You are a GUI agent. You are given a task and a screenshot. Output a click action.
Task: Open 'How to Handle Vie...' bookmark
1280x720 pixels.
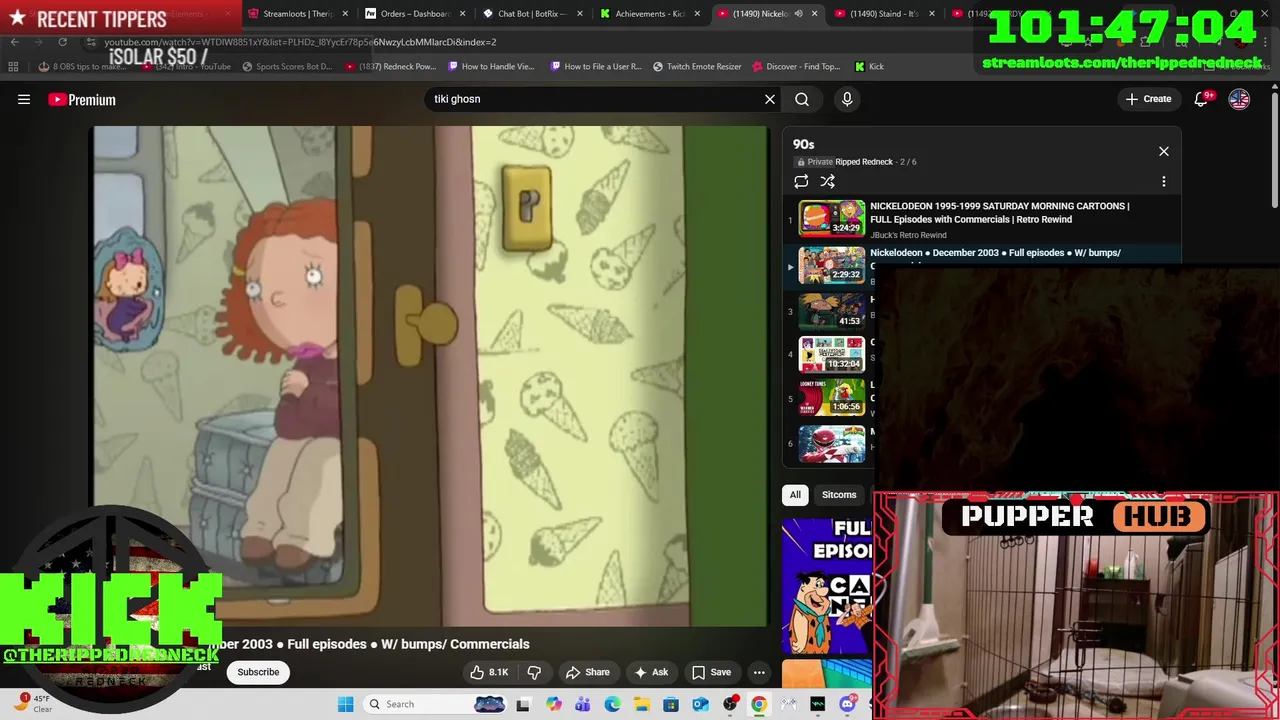[x=491, y=67]
